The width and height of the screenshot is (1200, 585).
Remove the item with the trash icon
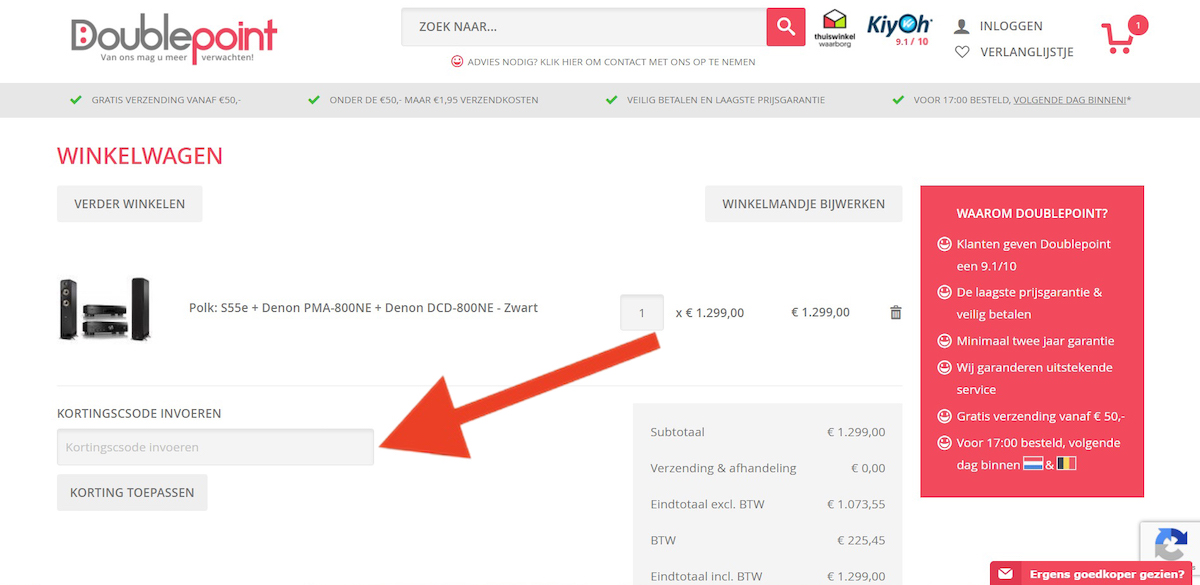[896, 312]
